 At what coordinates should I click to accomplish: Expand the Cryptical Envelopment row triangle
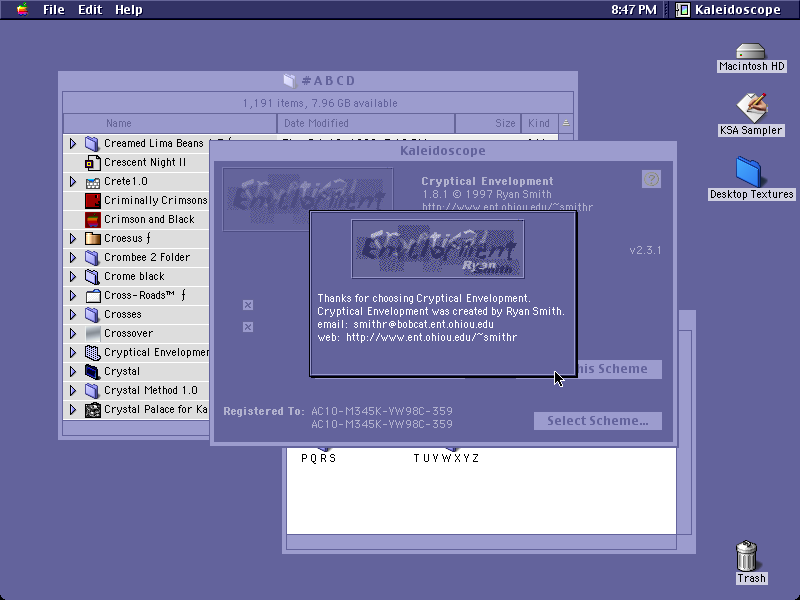click(x=73, y=353)
